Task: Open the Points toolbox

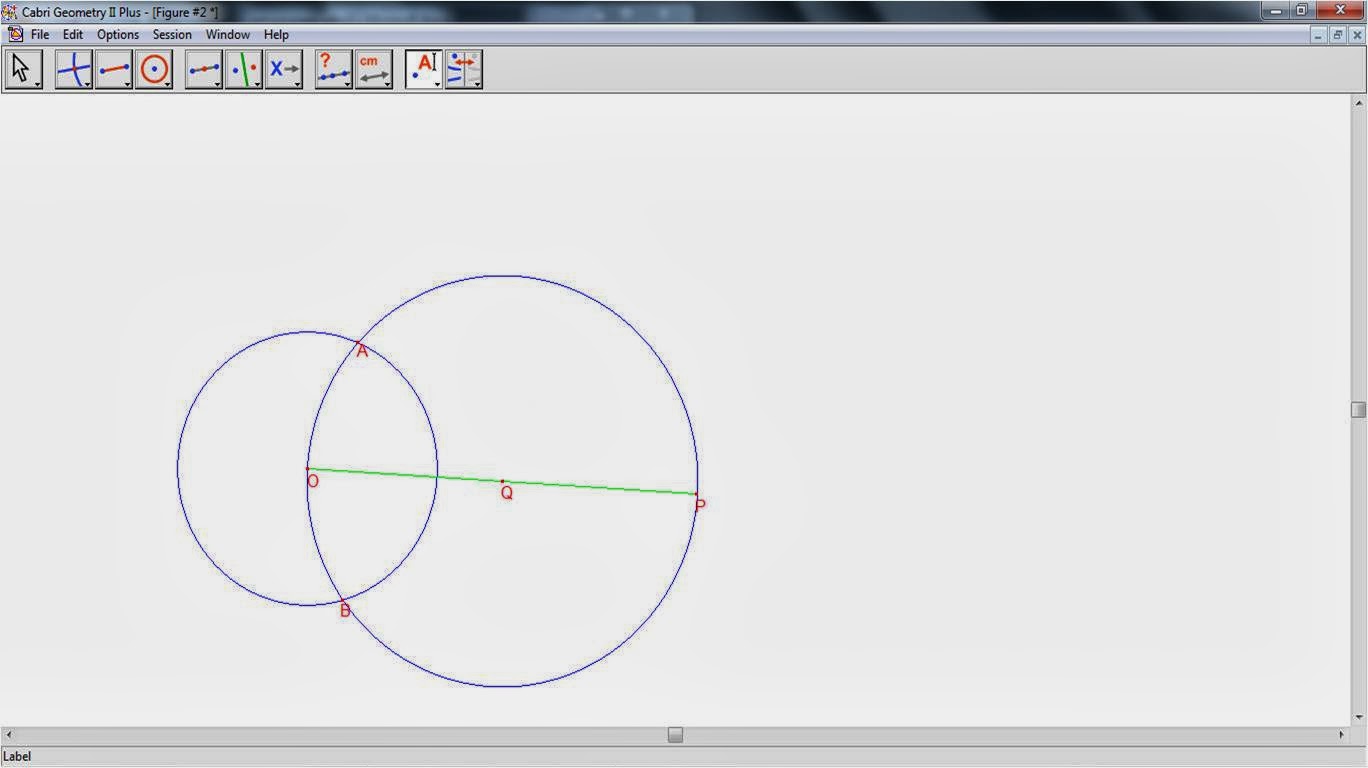Action: point(73,70)
